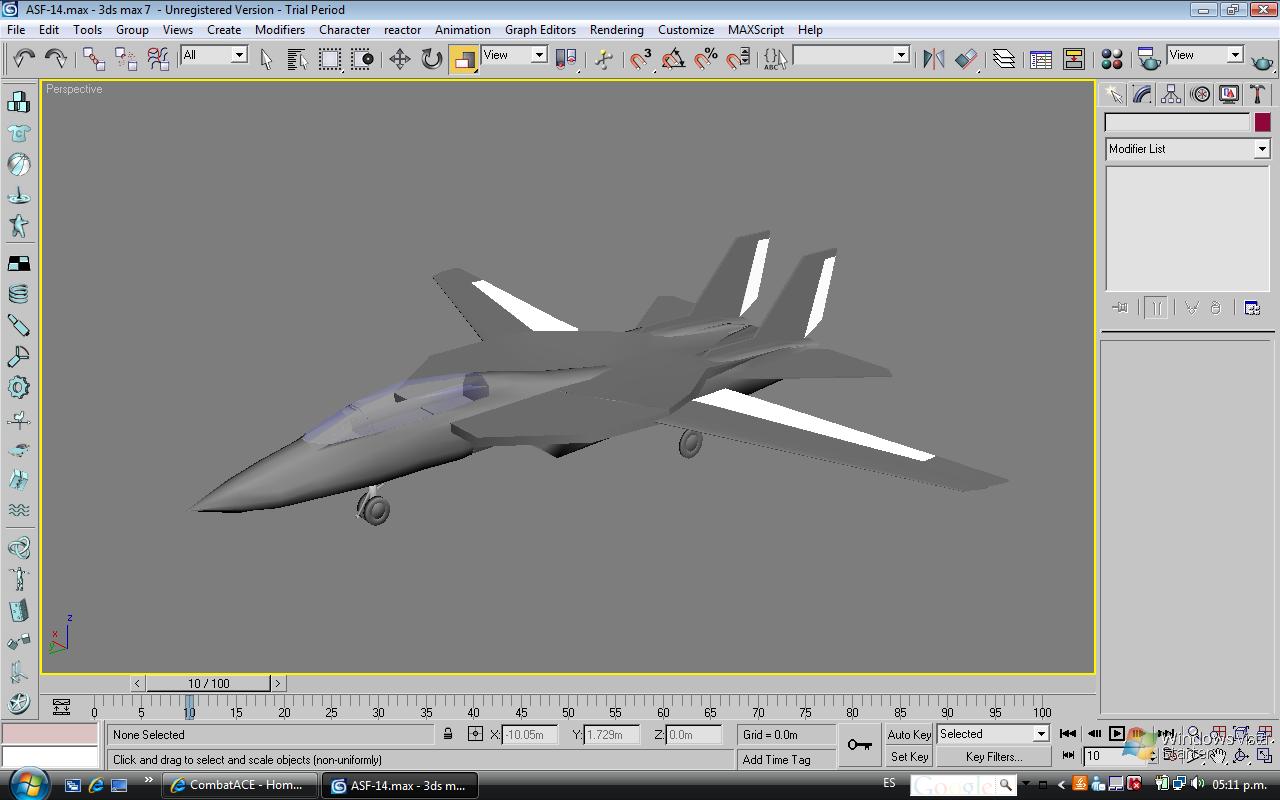Open Curve Editor icon in toolbar
This screenshot has height=800, width=1280.
click(1041, 59)
